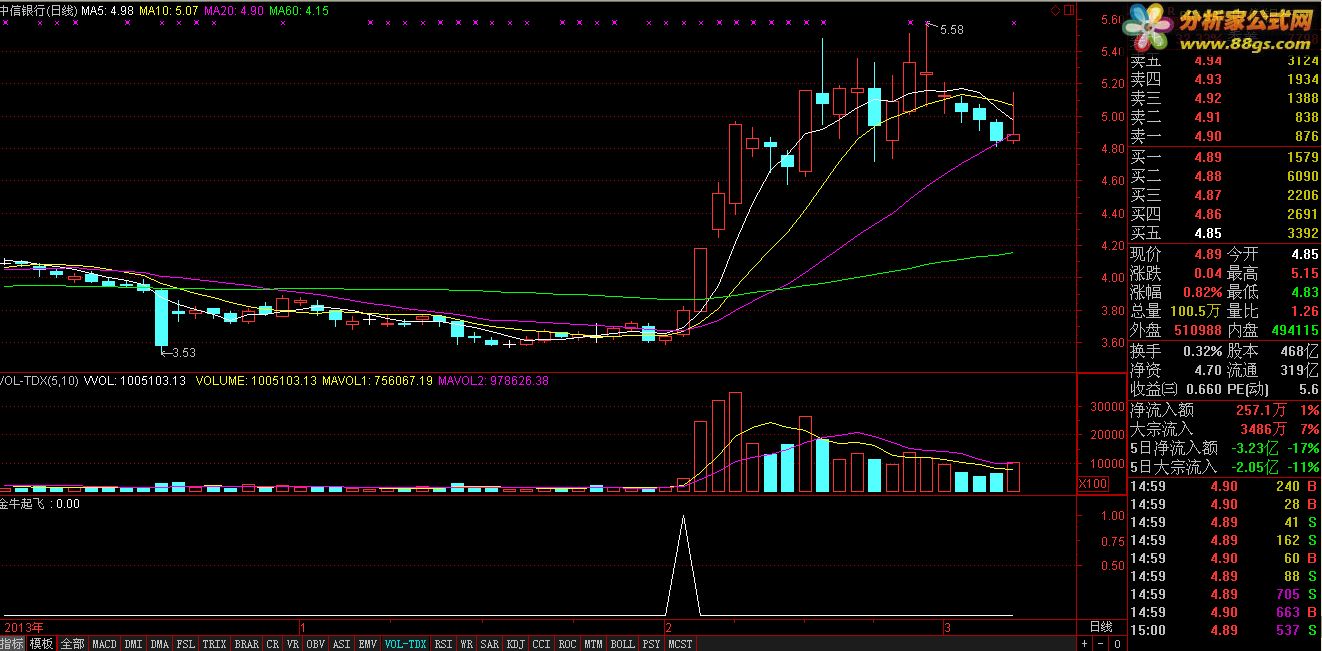
Task: Click the diamond icon at chart top-right
Action: coord(1054,10)
